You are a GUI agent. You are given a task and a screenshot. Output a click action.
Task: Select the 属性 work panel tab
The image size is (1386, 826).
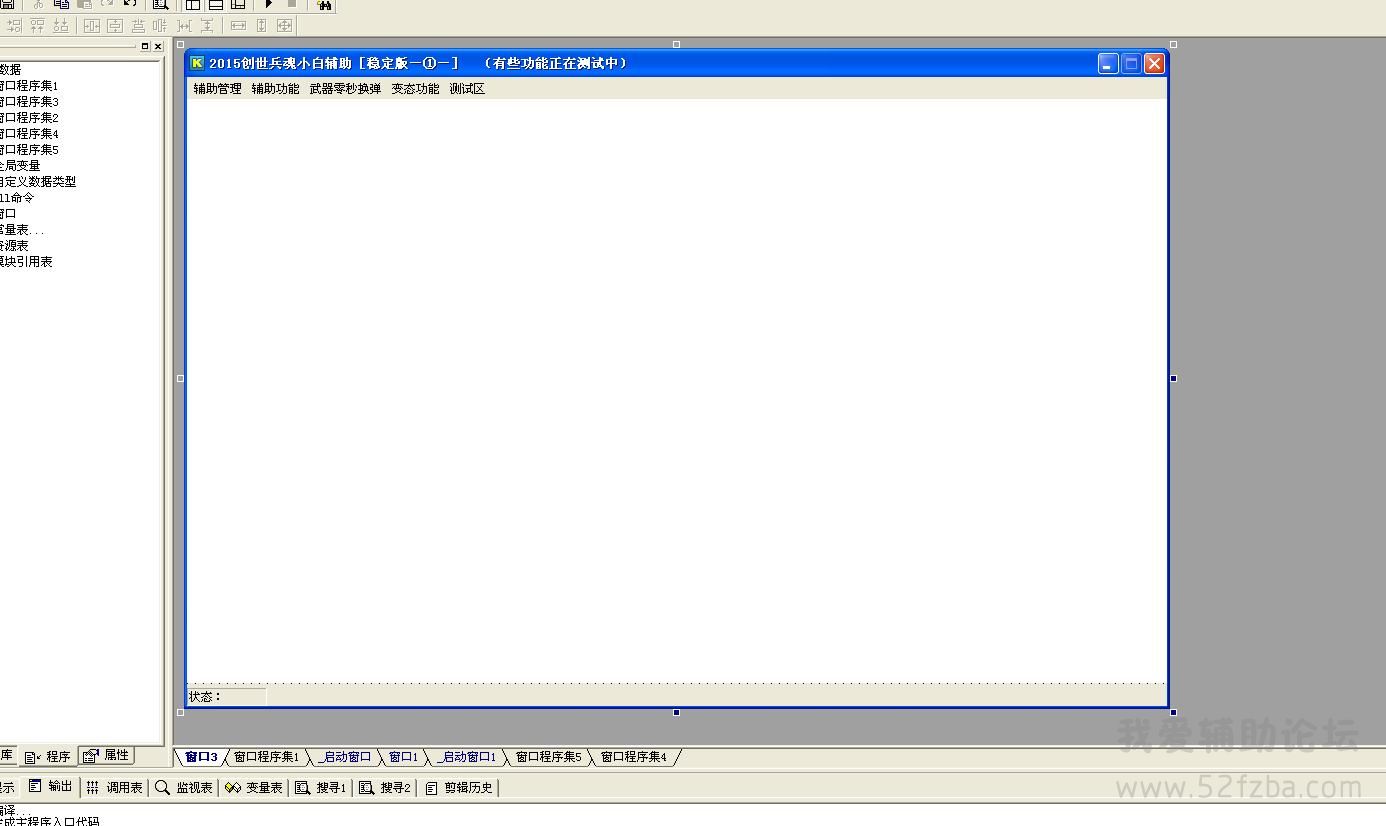[x=107, y=755]
